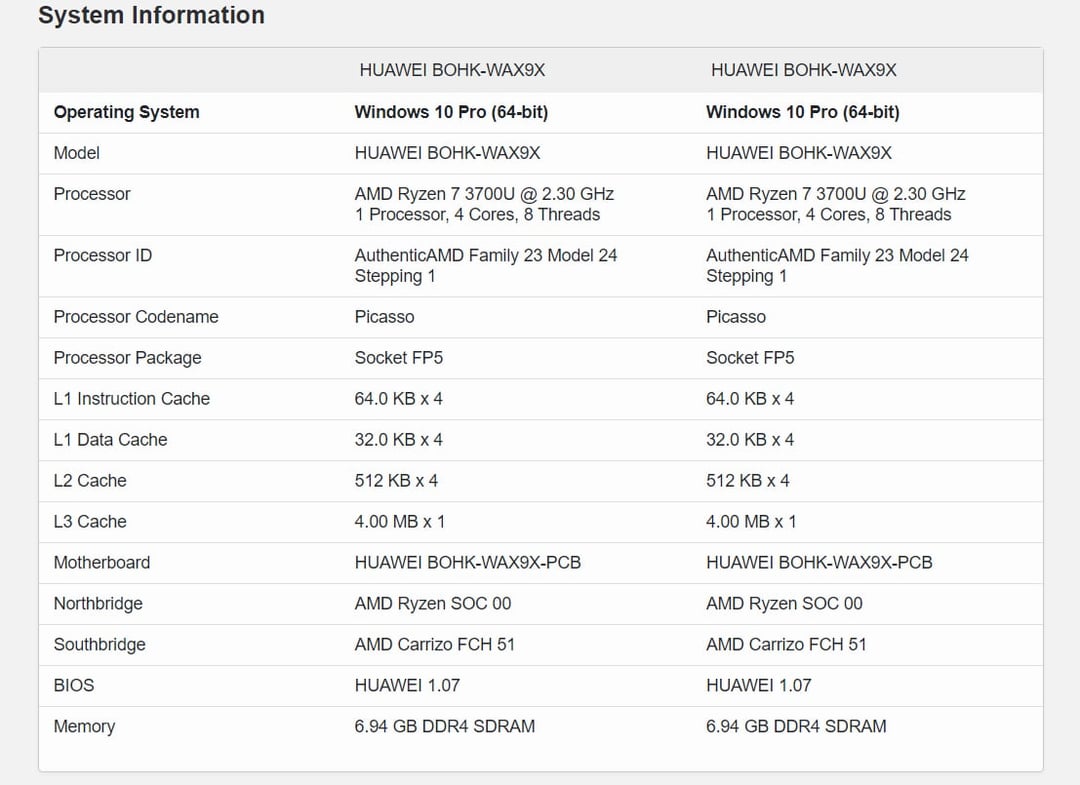Click the Model value in the second column
This screenshot has width=1080, height=785.
pos(799,153)
